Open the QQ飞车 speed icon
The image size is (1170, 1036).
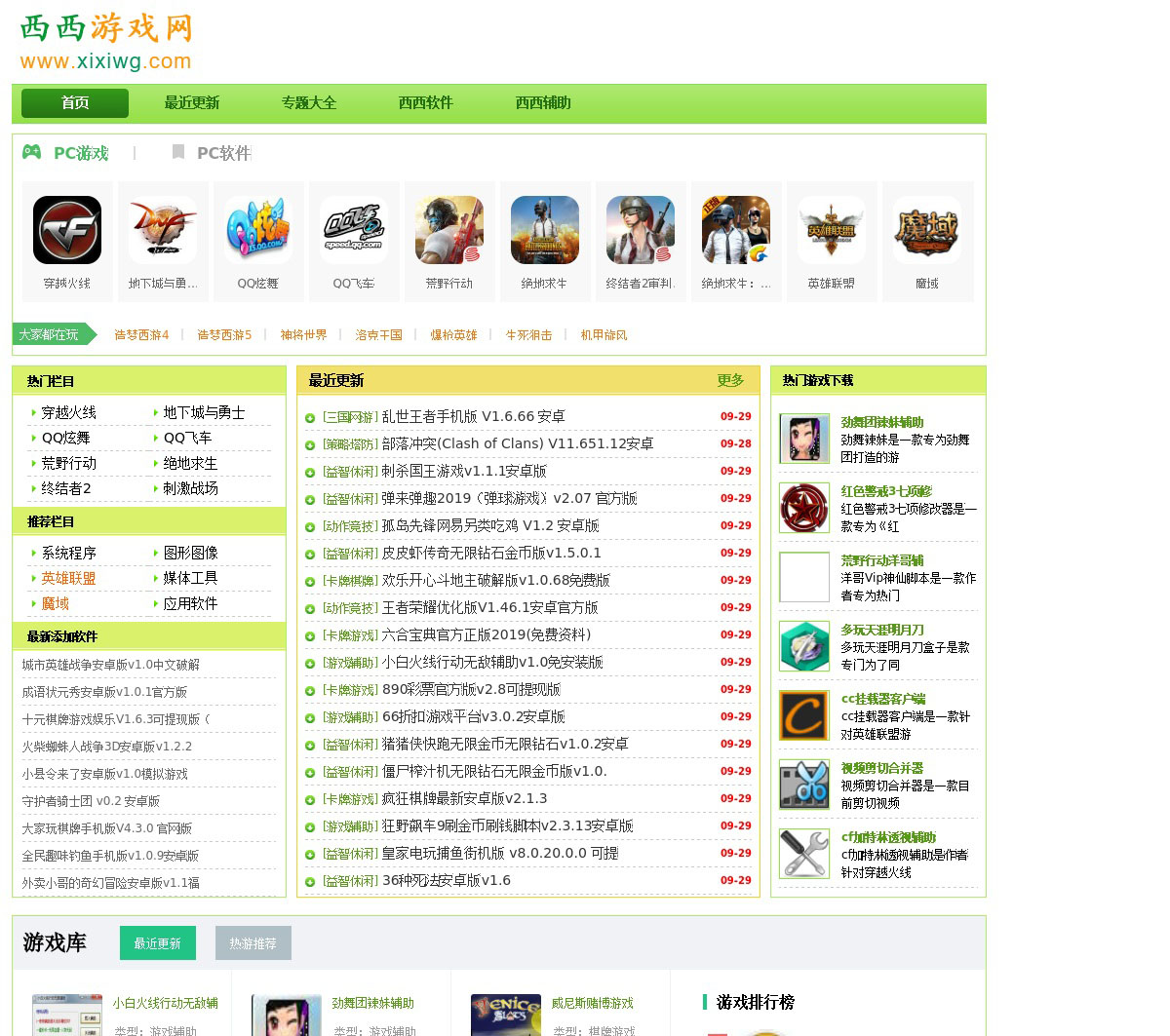tap(354, 230)
